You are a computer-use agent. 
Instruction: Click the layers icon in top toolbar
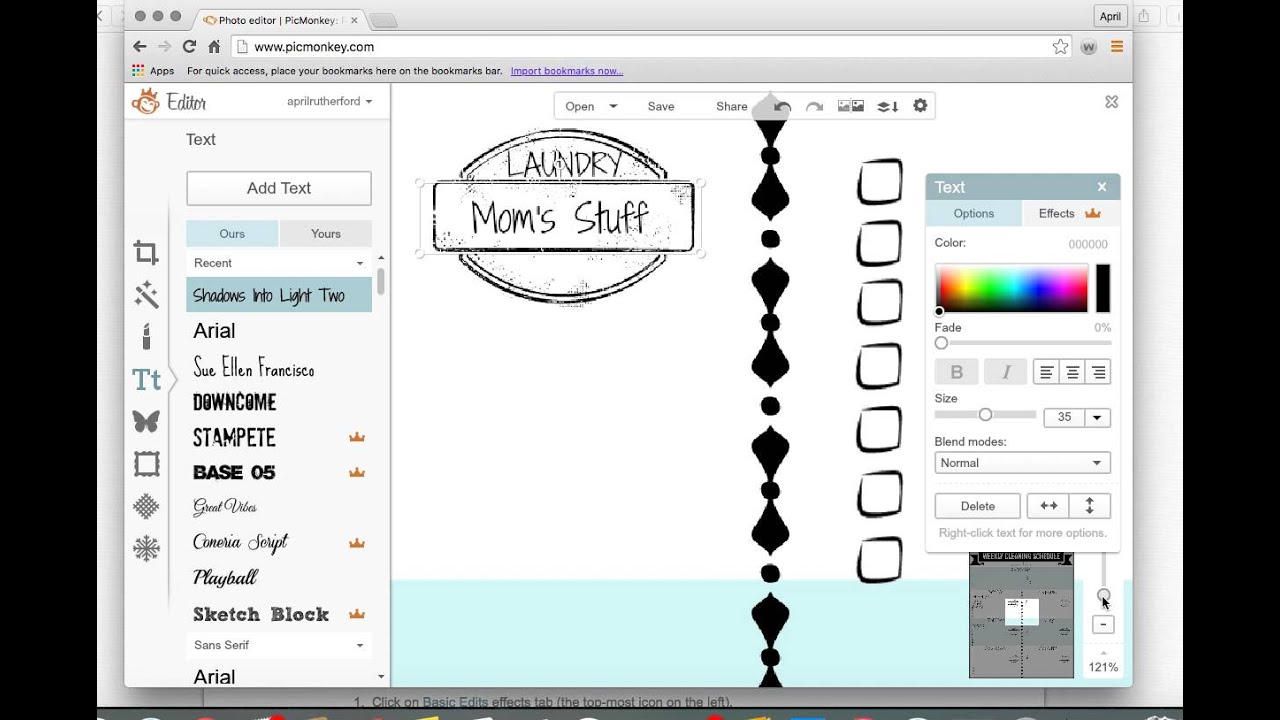click(x=887, y=106)
